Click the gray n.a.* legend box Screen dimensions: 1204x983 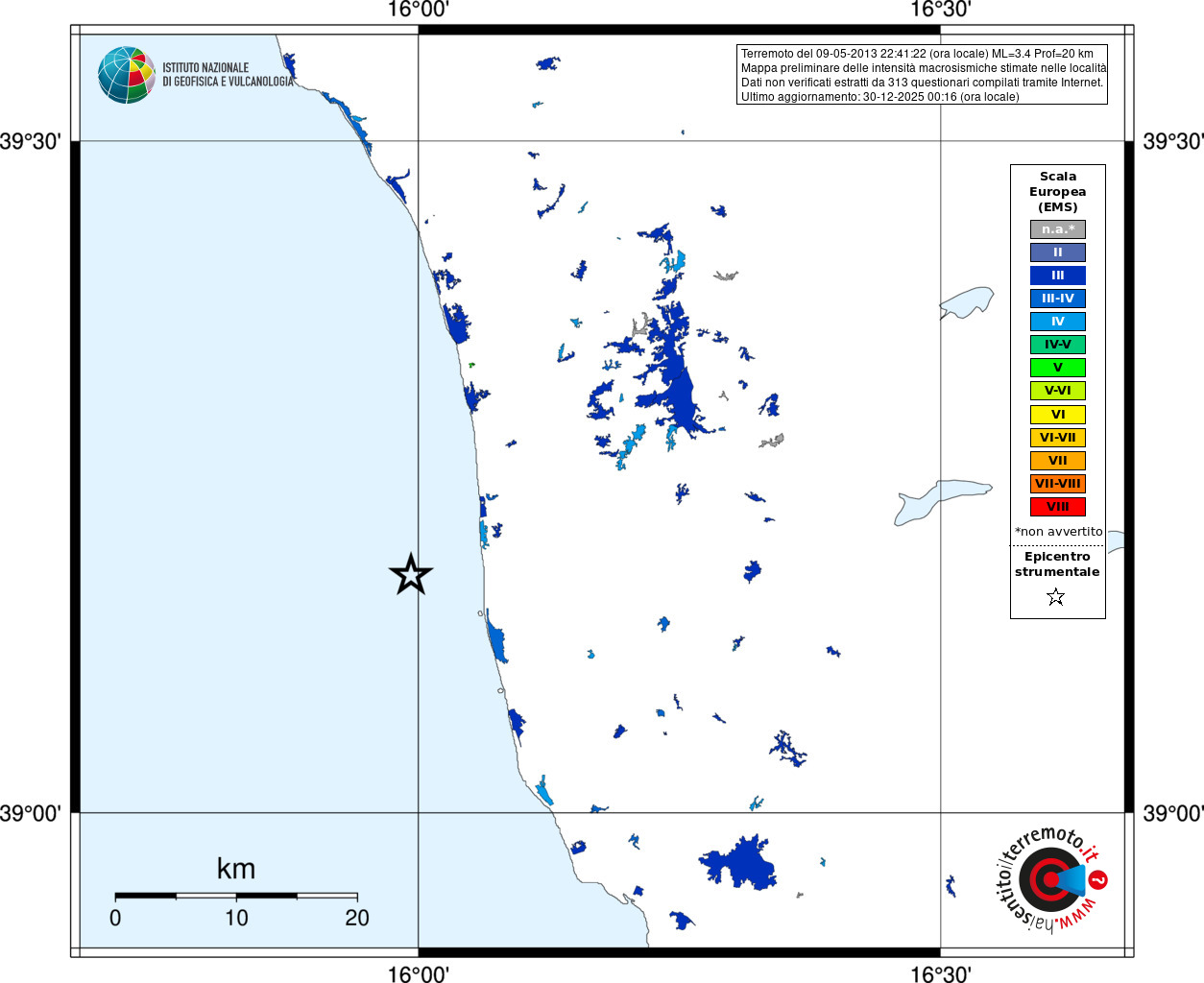(x=1058, y=229)
